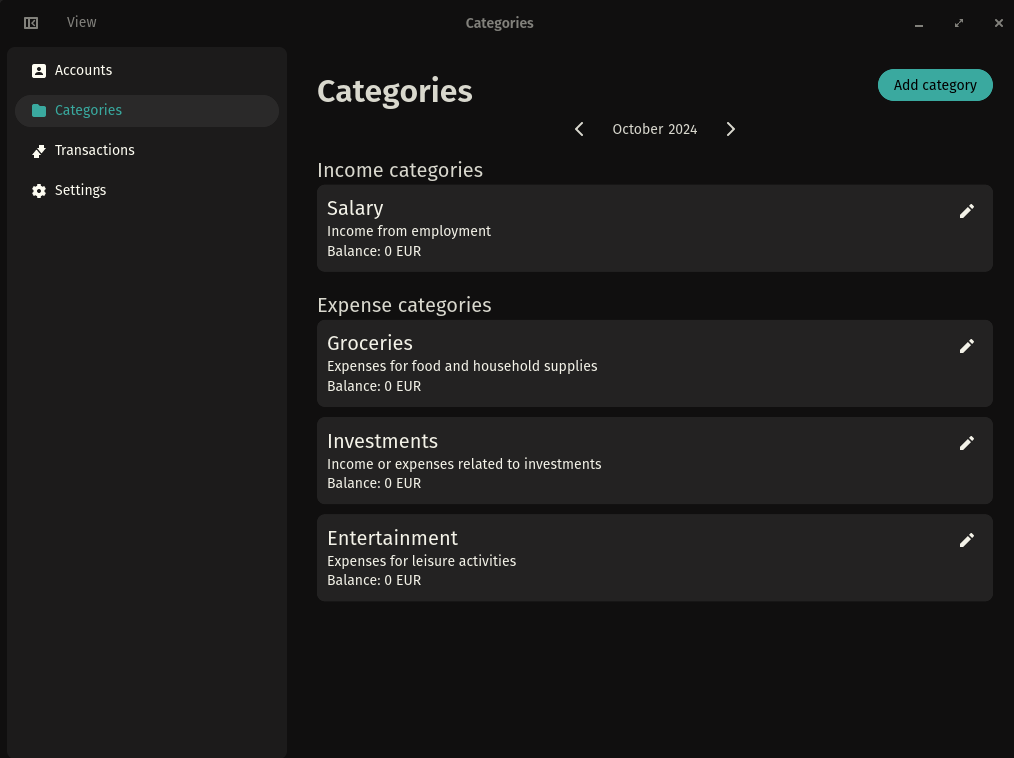Edit the Entertainment category

(966, 540)
